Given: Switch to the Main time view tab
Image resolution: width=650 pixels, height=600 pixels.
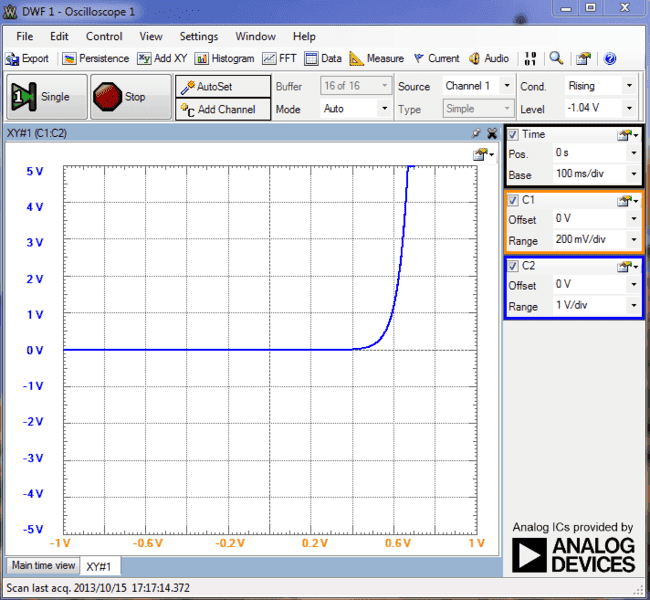Looking at the screenshot, I should click(x=43, y=566).
